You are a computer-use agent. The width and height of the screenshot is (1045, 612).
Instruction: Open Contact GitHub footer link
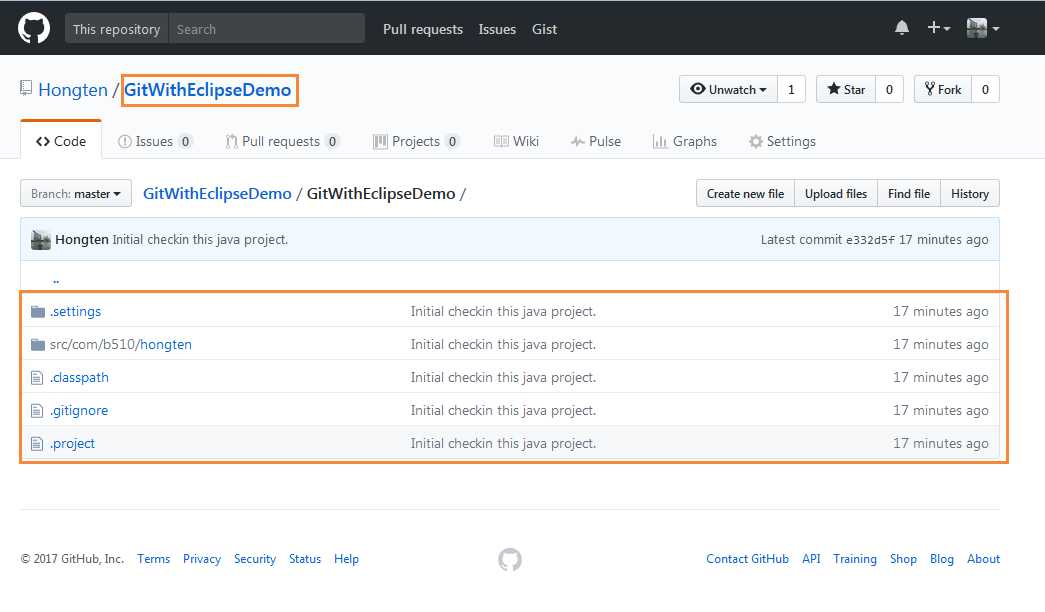pos(747,559)
